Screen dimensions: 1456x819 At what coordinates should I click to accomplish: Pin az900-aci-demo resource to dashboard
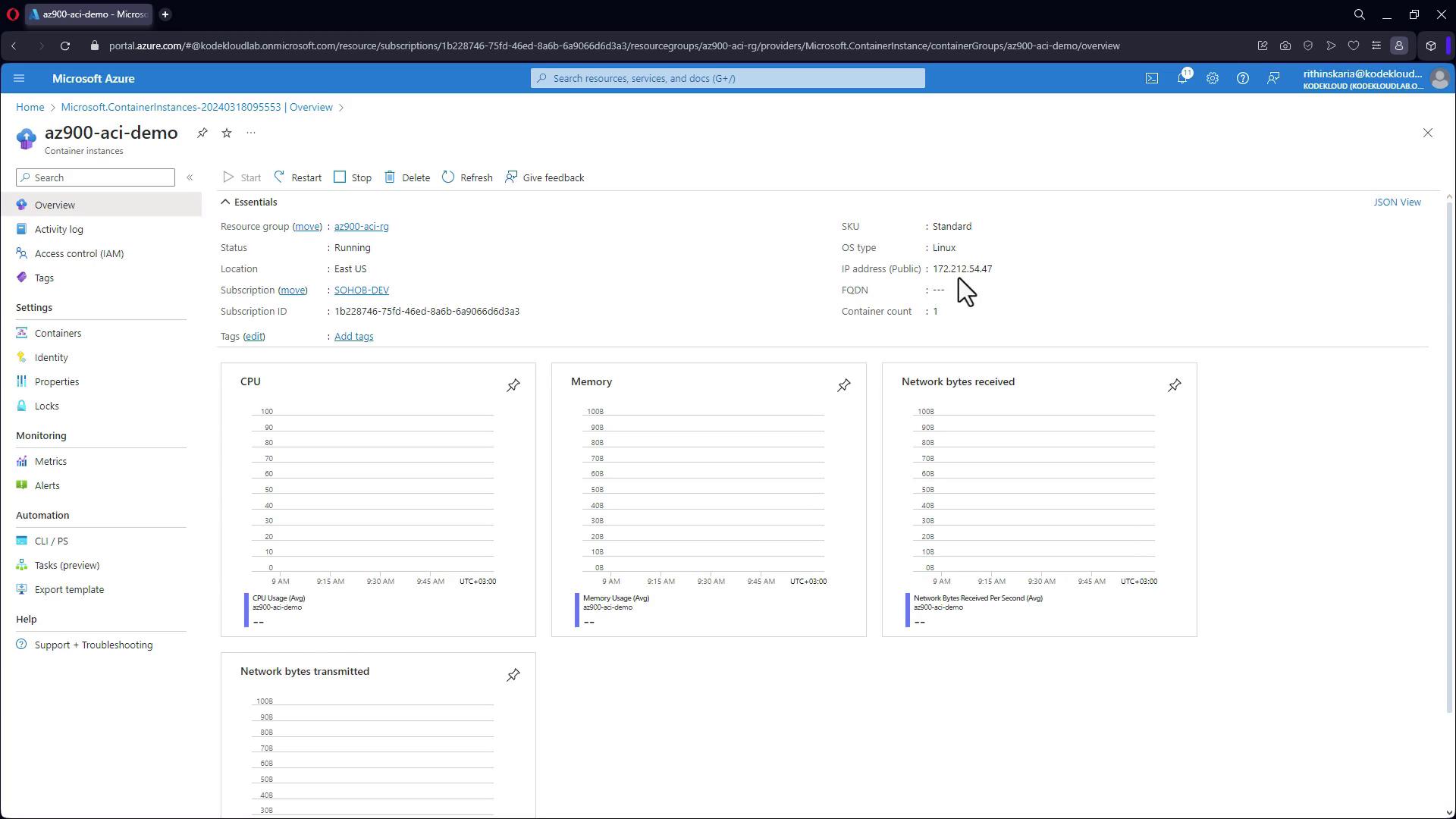coord(202,133)
